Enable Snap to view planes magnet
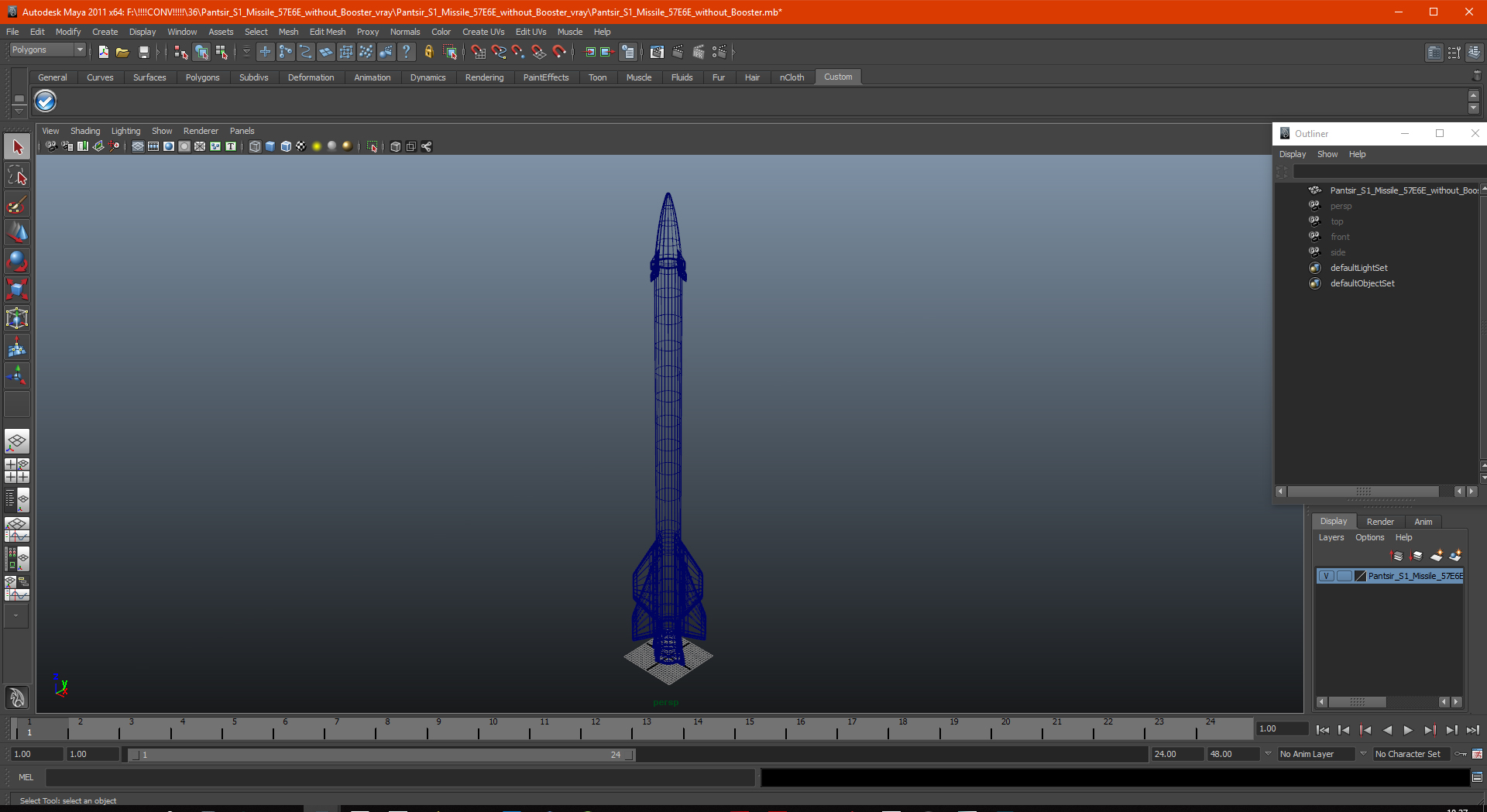The height and width of the screenshot is (812, 1487). 539,52
